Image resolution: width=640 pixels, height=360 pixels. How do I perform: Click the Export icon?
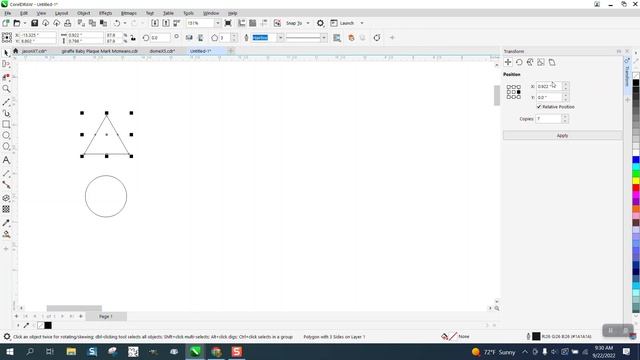pos(166,23)
